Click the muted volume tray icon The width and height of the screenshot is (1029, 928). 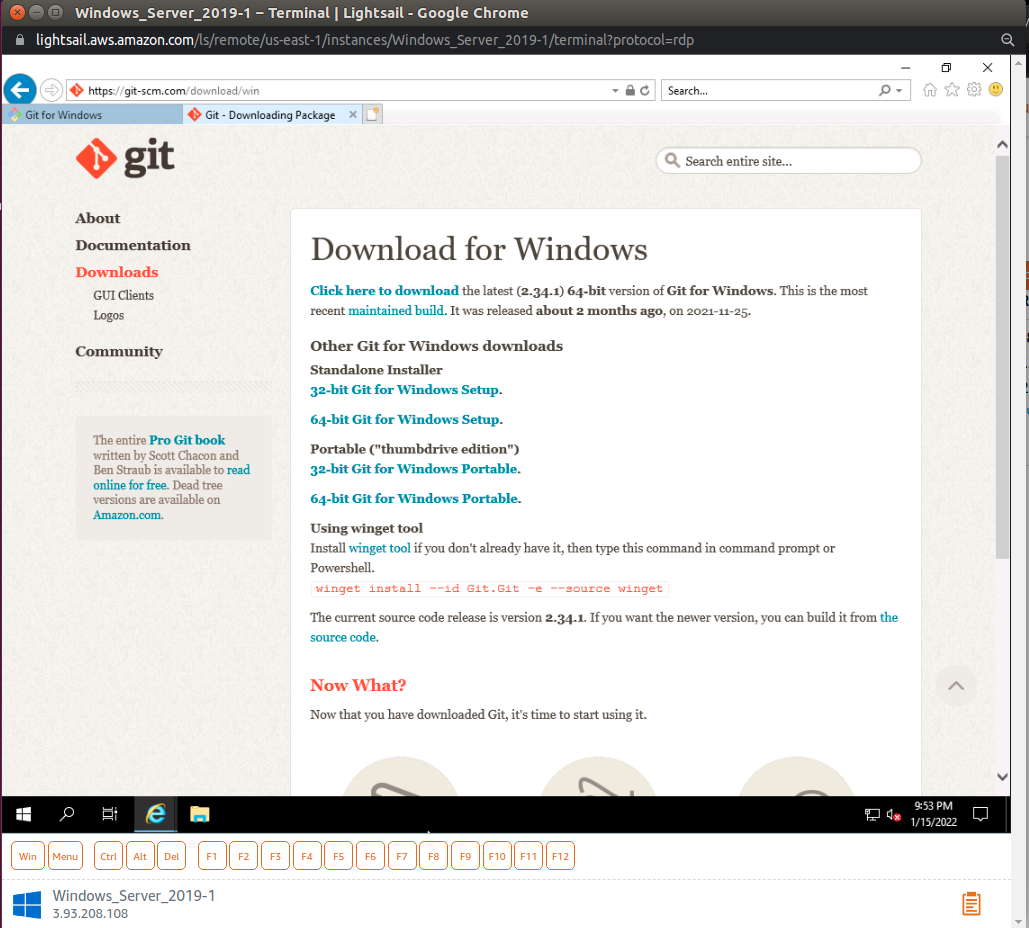[893, 814]
